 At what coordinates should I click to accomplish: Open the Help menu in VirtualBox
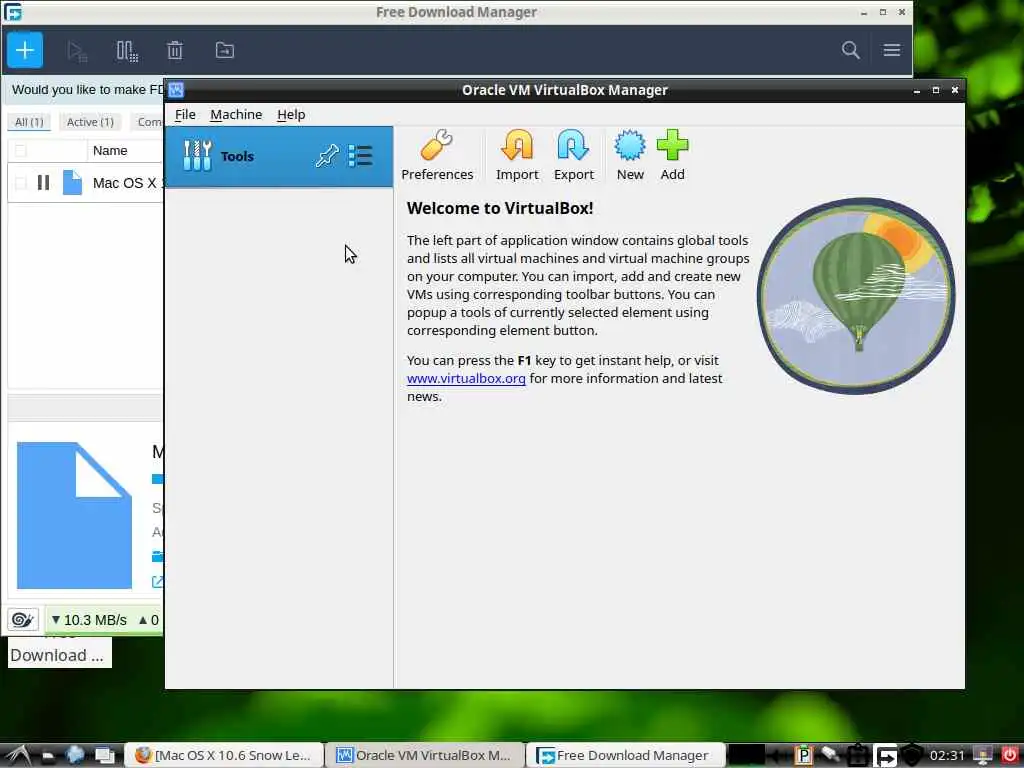coord(291,114)
